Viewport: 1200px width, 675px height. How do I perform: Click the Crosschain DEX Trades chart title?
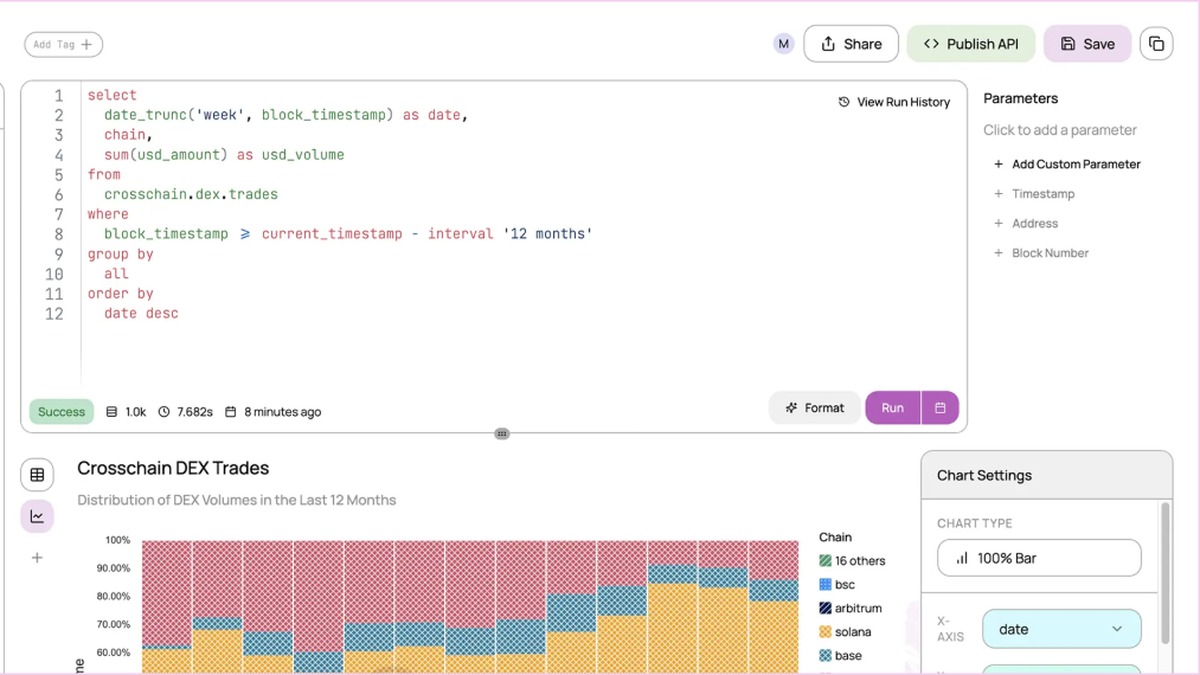tap(173, 468)
